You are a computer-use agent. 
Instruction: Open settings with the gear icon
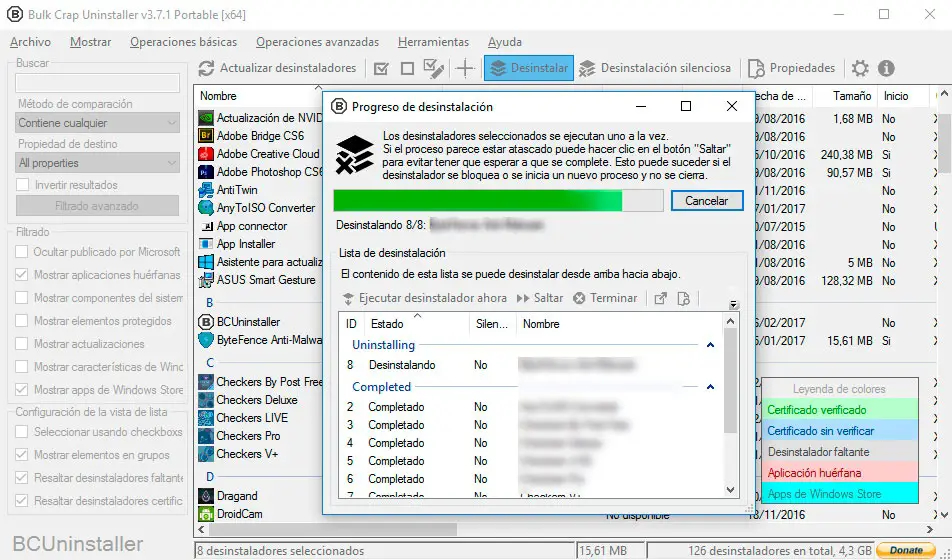point(860,68)
